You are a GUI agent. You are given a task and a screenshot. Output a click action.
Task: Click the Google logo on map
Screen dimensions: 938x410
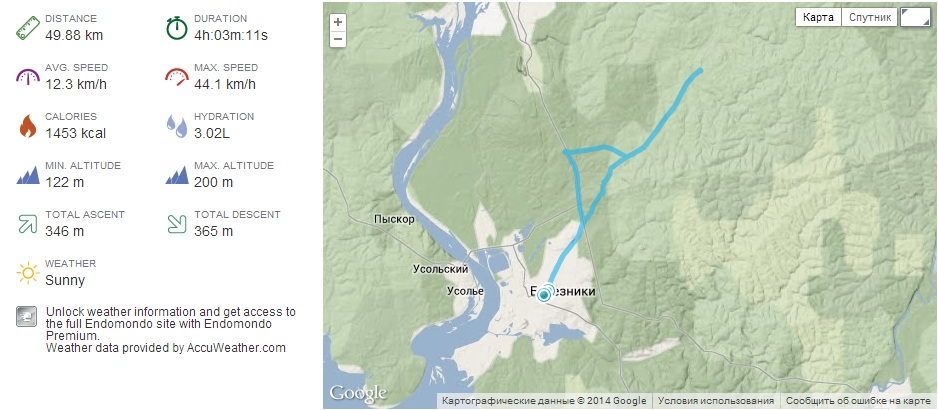tap(356, 393)
